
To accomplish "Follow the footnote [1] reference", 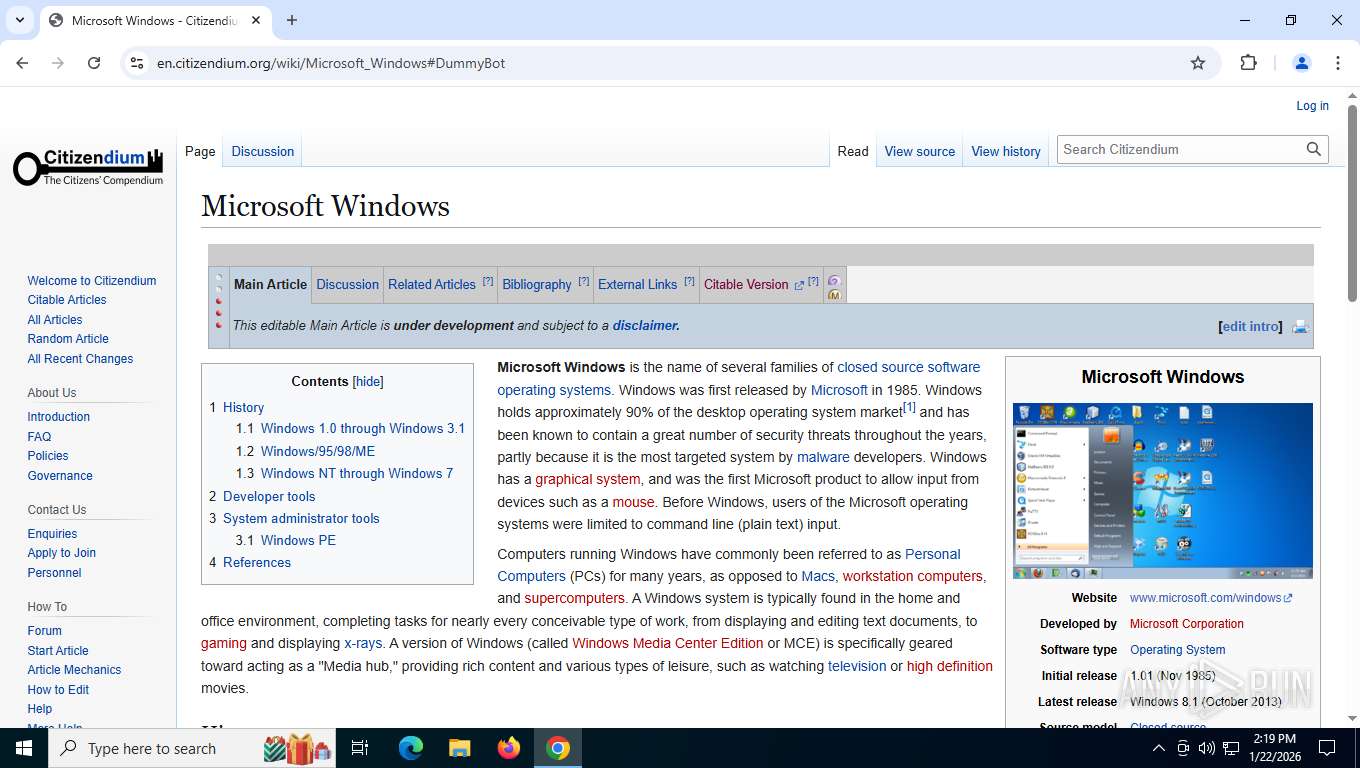I will (909, 408).
